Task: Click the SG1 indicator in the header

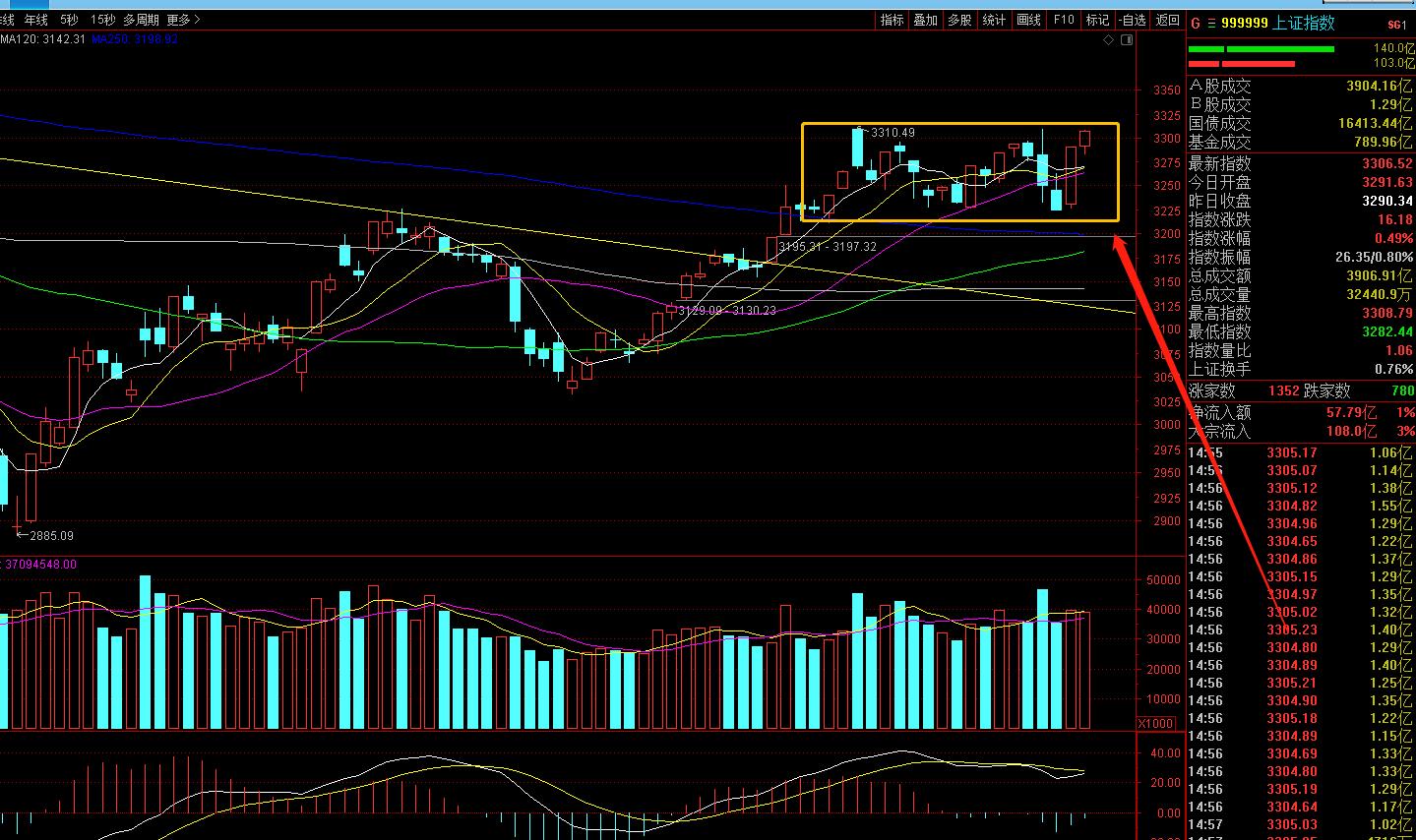Action: click(x=1397, y=25)
